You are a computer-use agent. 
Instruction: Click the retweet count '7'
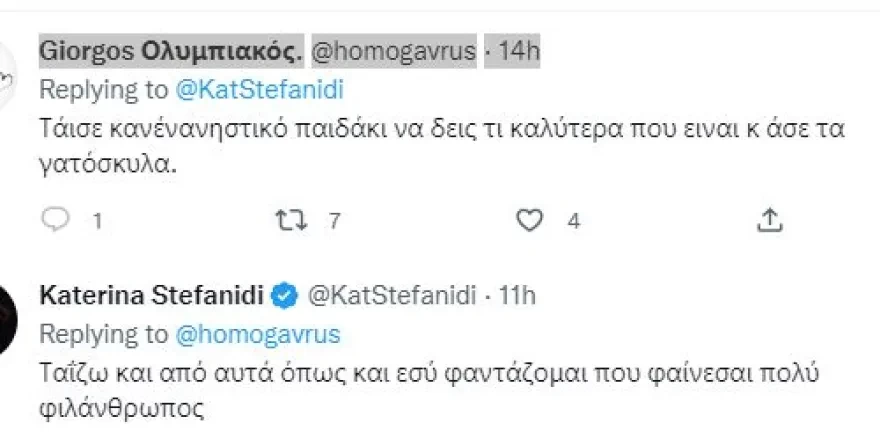click(x=334, y=221)
